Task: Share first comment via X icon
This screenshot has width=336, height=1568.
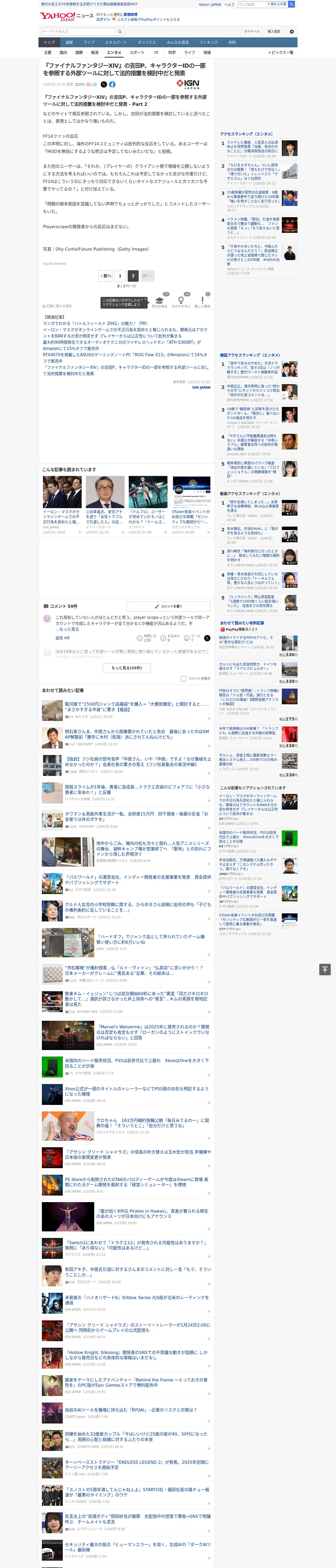Action: pyautogui.click(x=207, y=638)
